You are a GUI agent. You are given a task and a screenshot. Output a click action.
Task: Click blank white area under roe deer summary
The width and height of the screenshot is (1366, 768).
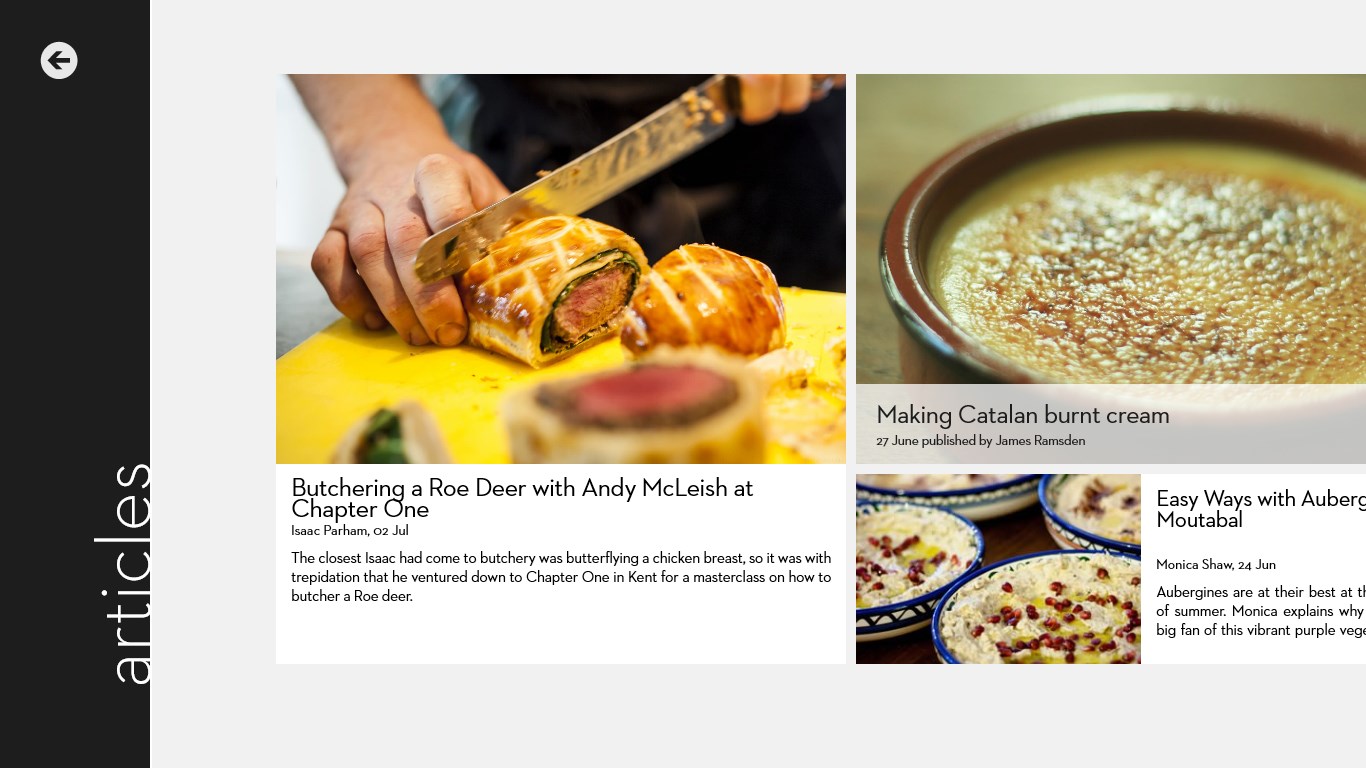(x=561, y=635)
